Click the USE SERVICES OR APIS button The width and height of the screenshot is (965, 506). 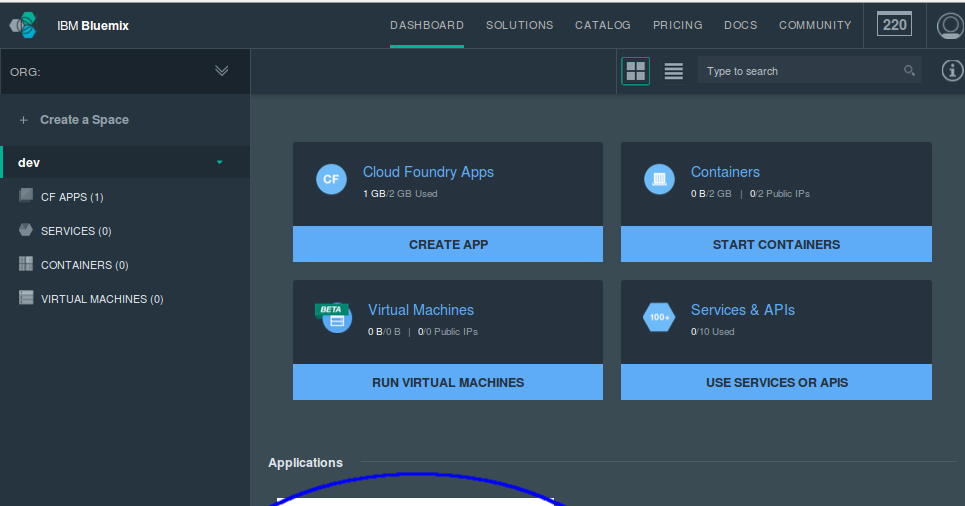point(776,382)
